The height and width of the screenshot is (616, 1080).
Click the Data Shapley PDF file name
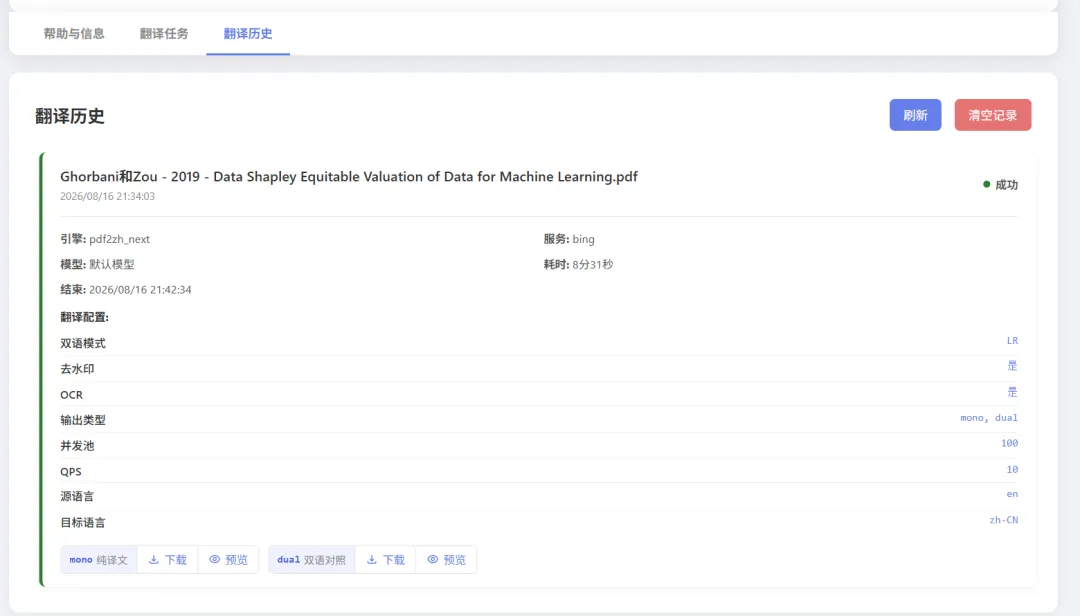[x=349, y=176]
